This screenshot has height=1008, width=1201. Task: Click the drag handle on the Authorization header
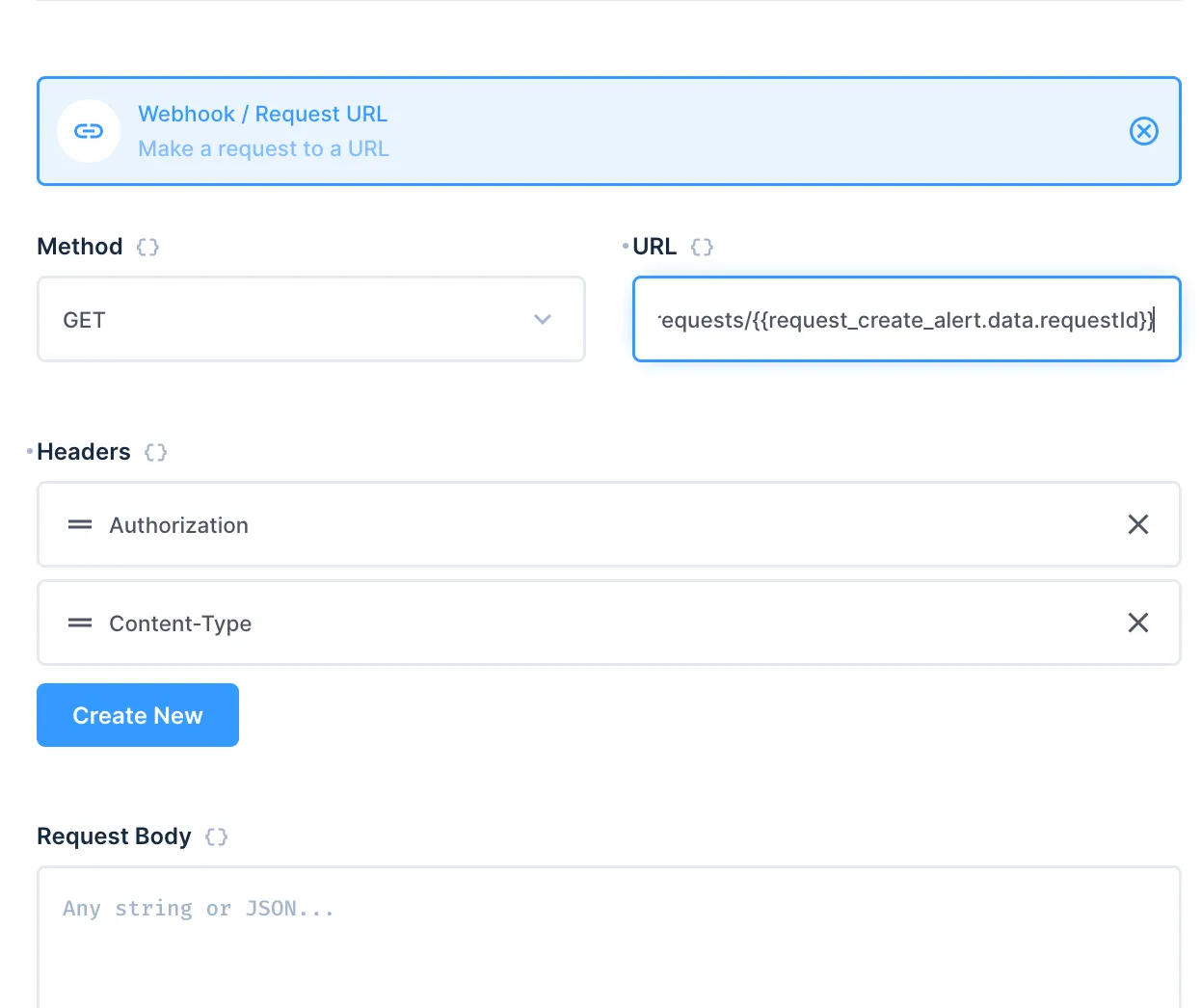(x=79, y=525)
